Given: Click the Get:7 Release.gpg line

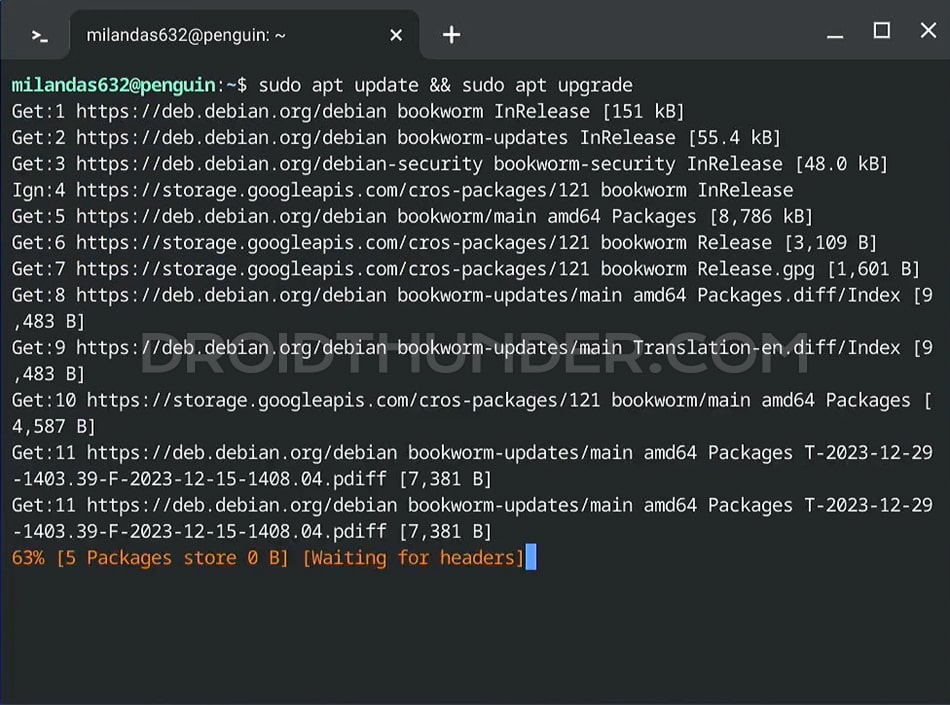Looking at the screenshot, I should pyautogui.click(x=465, y=269).
